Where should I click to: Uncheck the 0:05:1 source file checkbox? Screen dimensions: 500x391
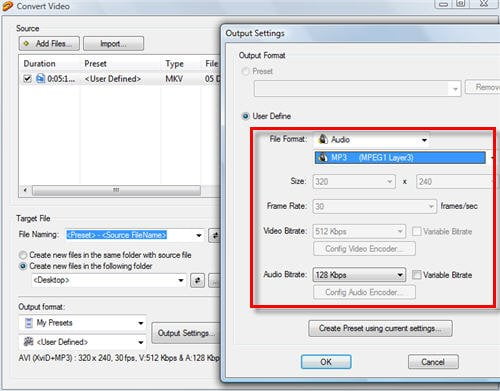(27, 79)
